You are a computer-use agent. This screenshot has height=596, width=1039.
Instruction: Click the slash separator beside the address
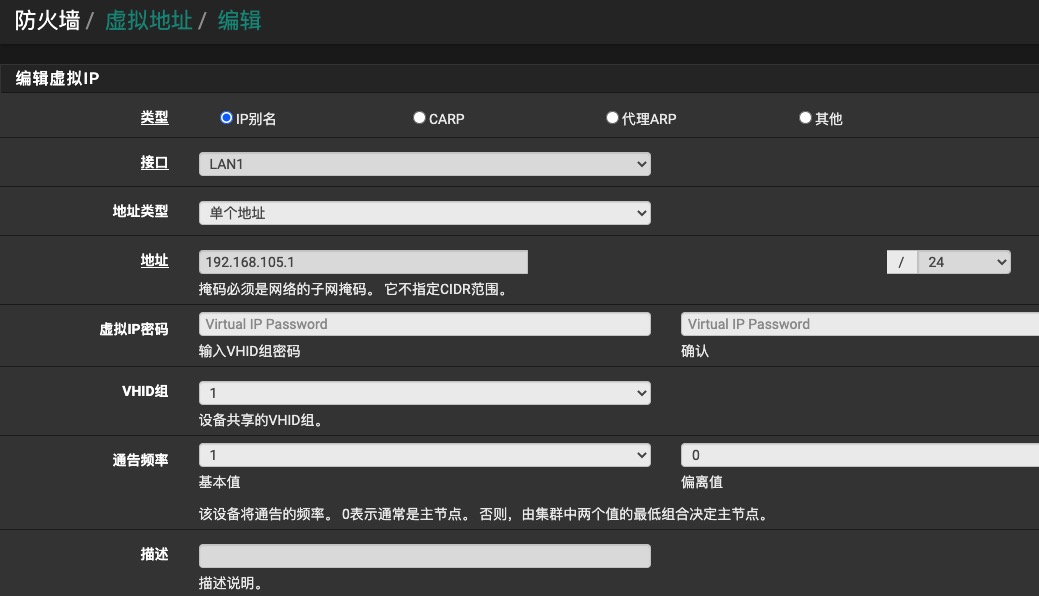tap(901, 262)
